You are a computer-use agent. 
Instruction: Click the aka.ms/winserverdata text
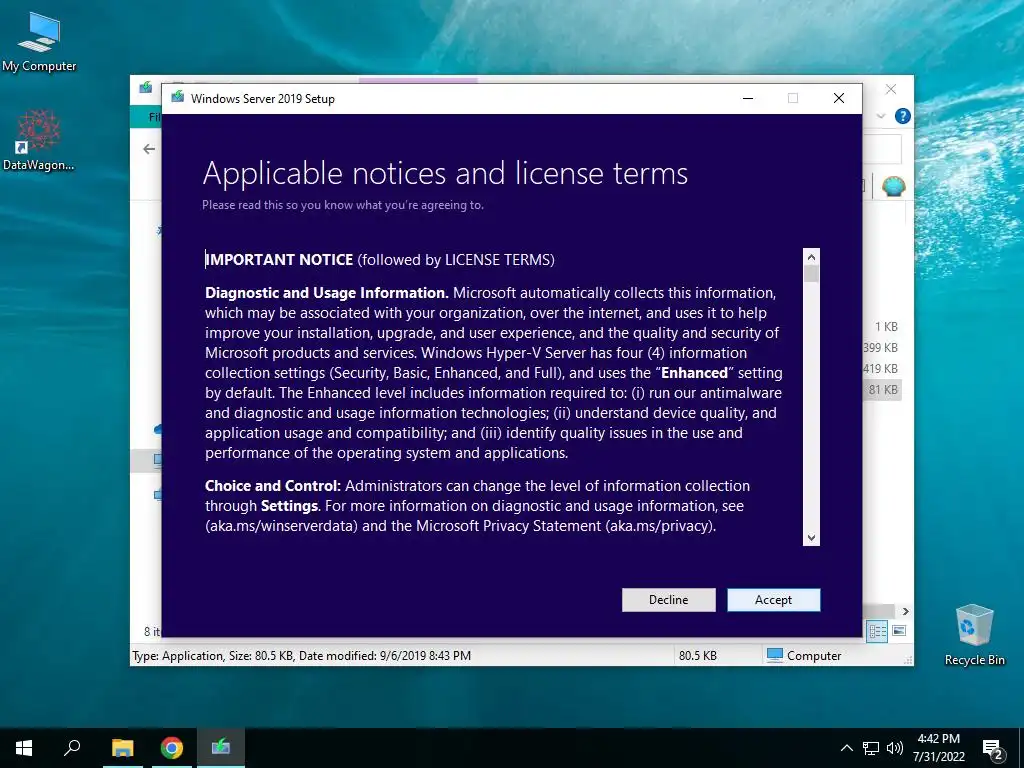[x=281, y=526]
